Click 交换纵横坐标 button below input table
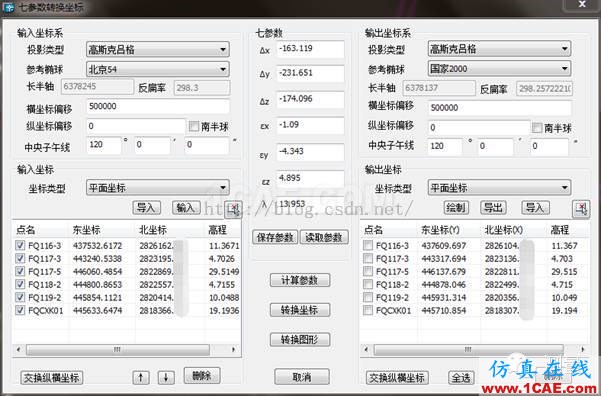This screenshot has height=396, width=601. coord(51,378)
